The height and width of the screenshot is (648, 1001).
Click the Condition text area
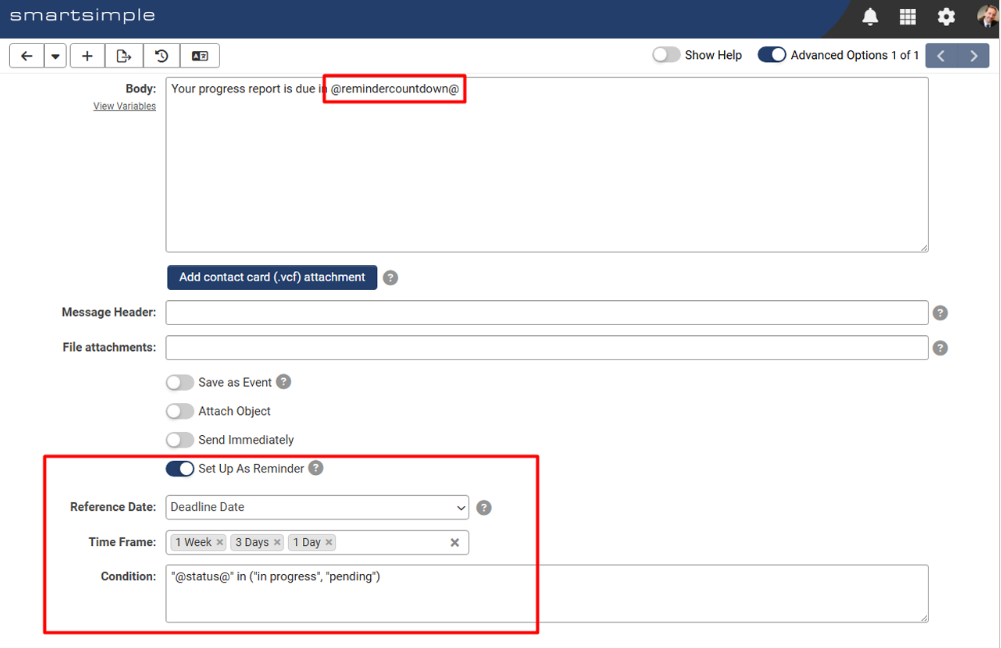point(547,593)
